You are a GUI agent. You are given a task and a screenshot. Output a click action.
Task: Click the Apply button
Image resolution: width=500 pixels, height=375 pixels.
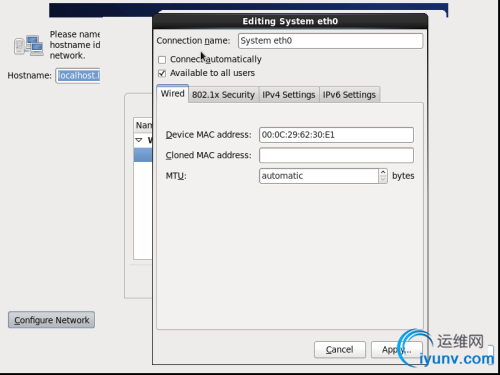[x=397, y=349]
